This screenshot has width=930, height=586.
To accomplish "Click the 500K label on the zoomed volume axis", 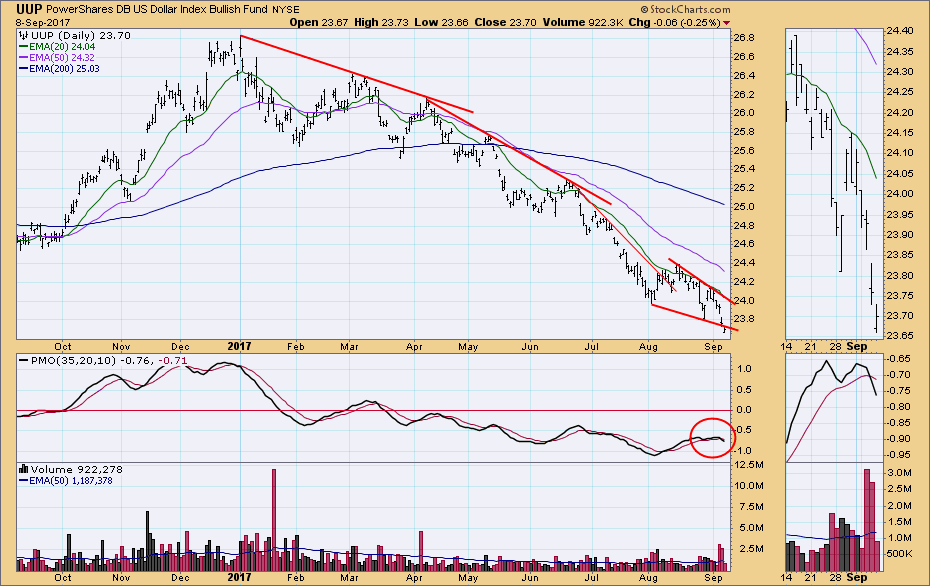I will [900, 553].
